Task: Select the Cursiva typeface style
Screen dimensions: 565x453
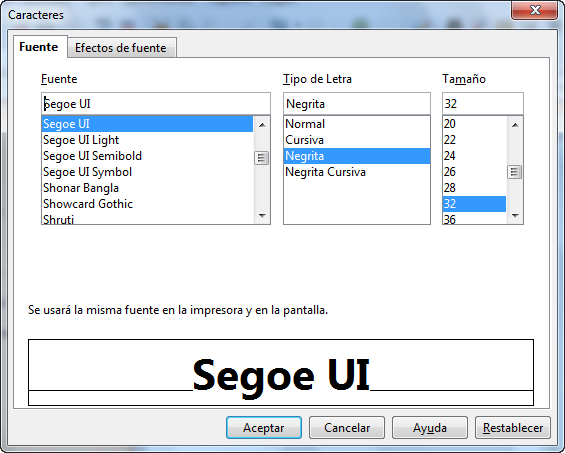Action: click(x=357, y=140)
